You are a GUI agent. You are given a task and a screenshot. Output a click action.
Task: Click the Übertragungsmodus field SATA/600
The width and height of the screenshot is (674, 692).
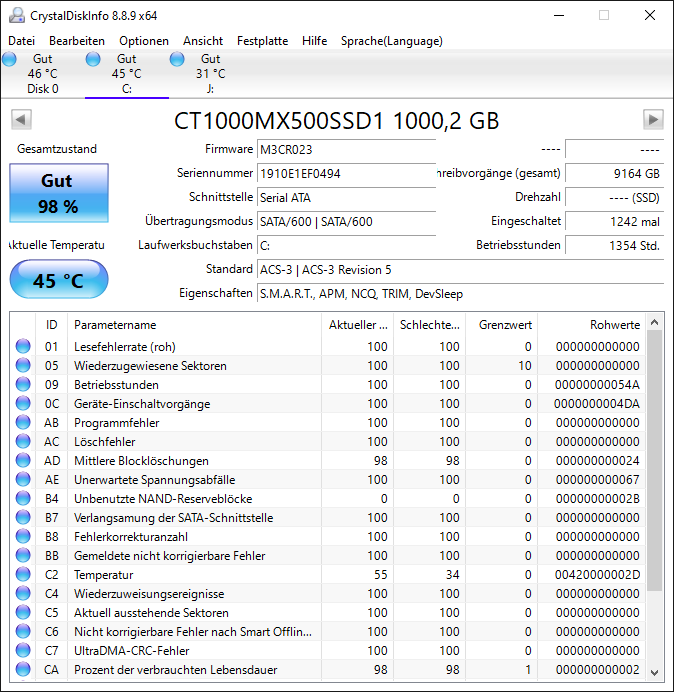[x=346, y=221]
